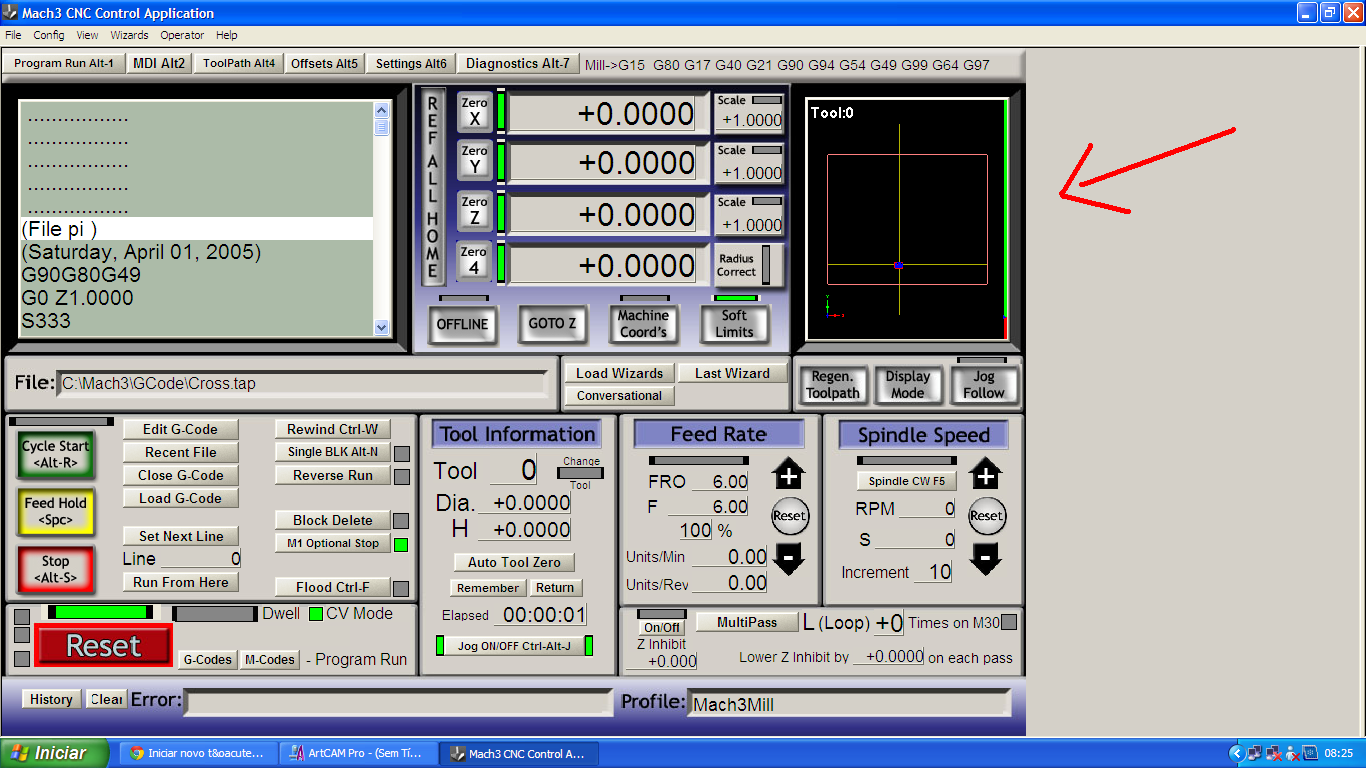1366x768 pixels.
Task: Click the Tool number field
Action: [x=514, y=471]
